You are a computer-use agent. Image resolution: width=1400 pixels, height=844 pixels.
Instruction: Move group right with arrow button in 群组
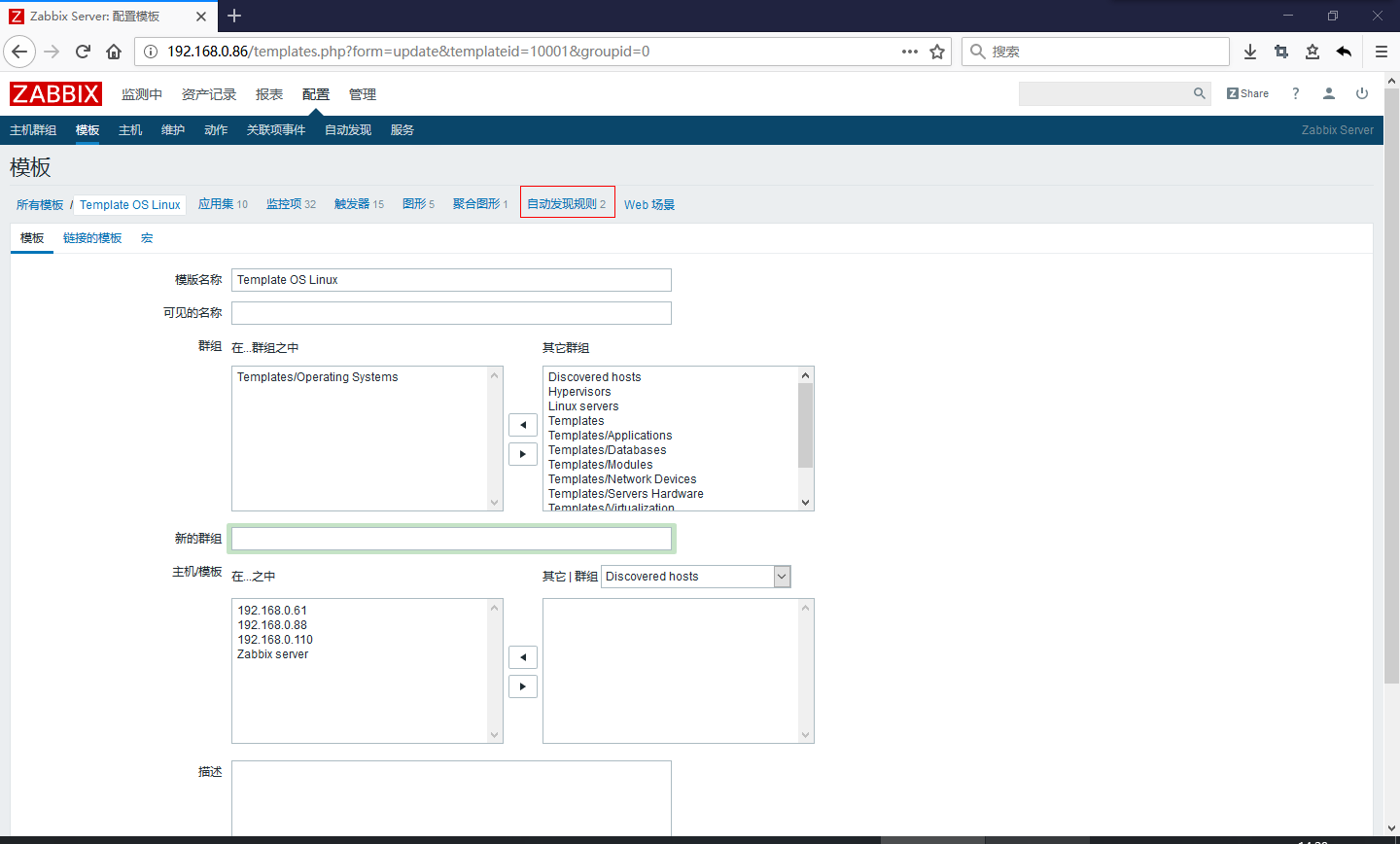click(523, 454)
